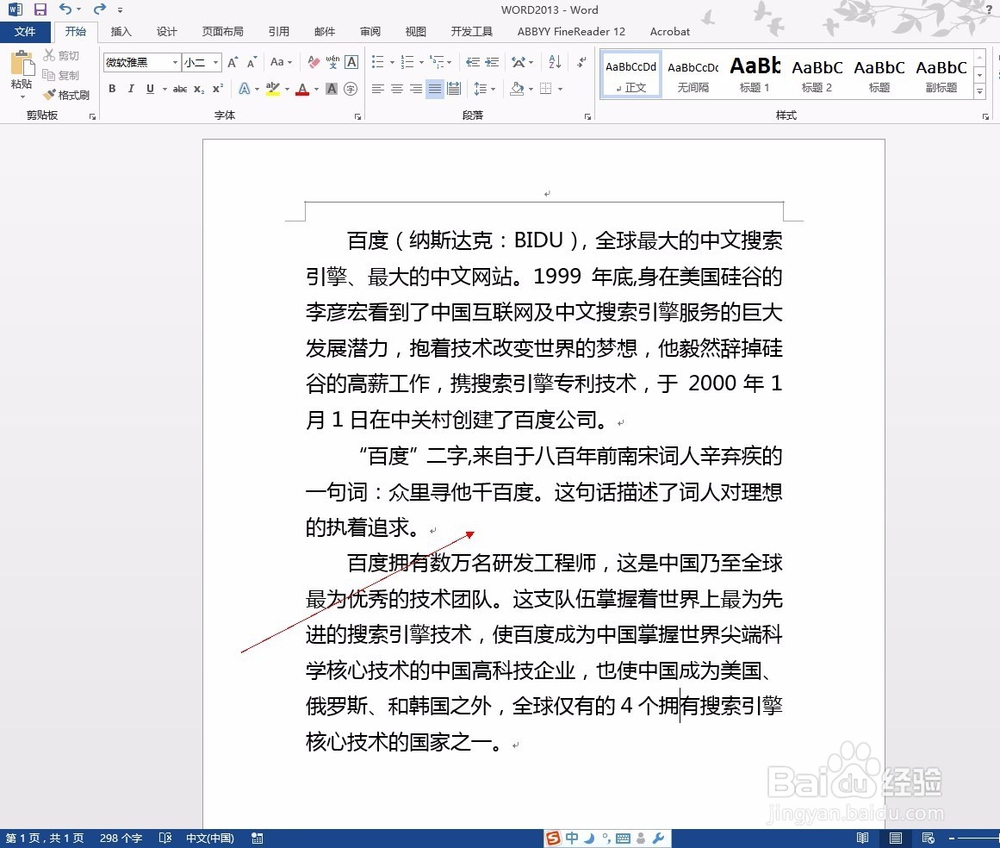
Task: Toggle bullet list formatting
Action: click(x=378, y=62)
